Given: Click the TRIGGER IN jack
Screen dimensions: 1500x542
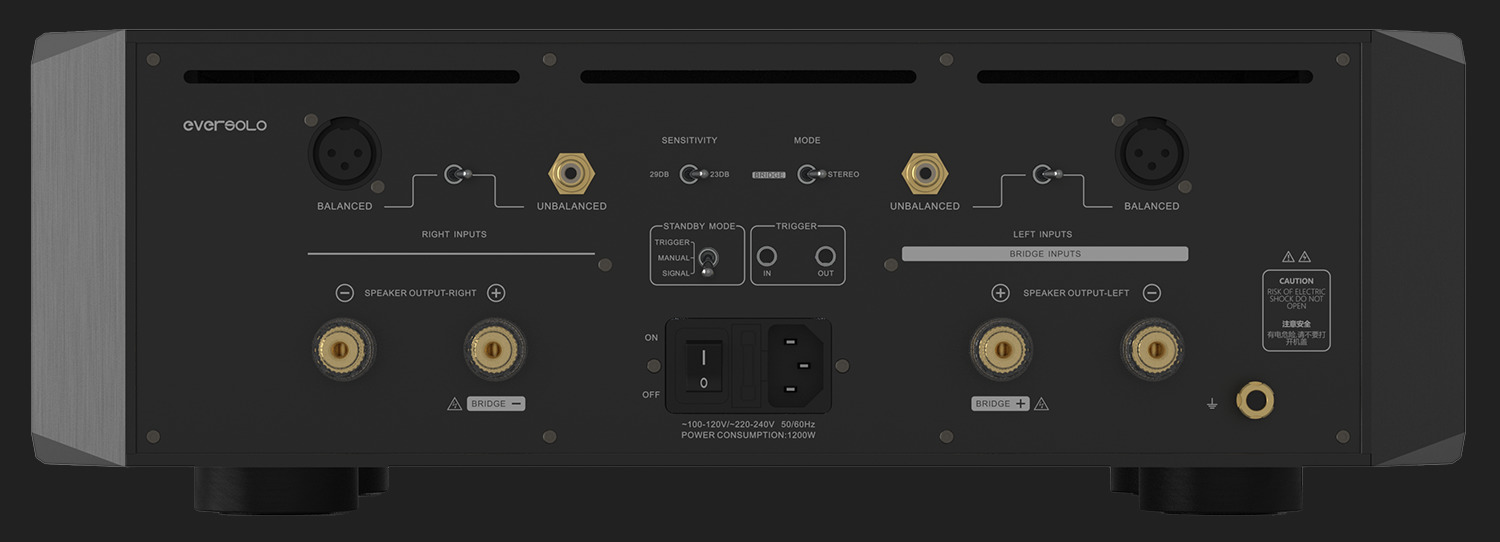Looking at the screenshot, I should (767, 256).
